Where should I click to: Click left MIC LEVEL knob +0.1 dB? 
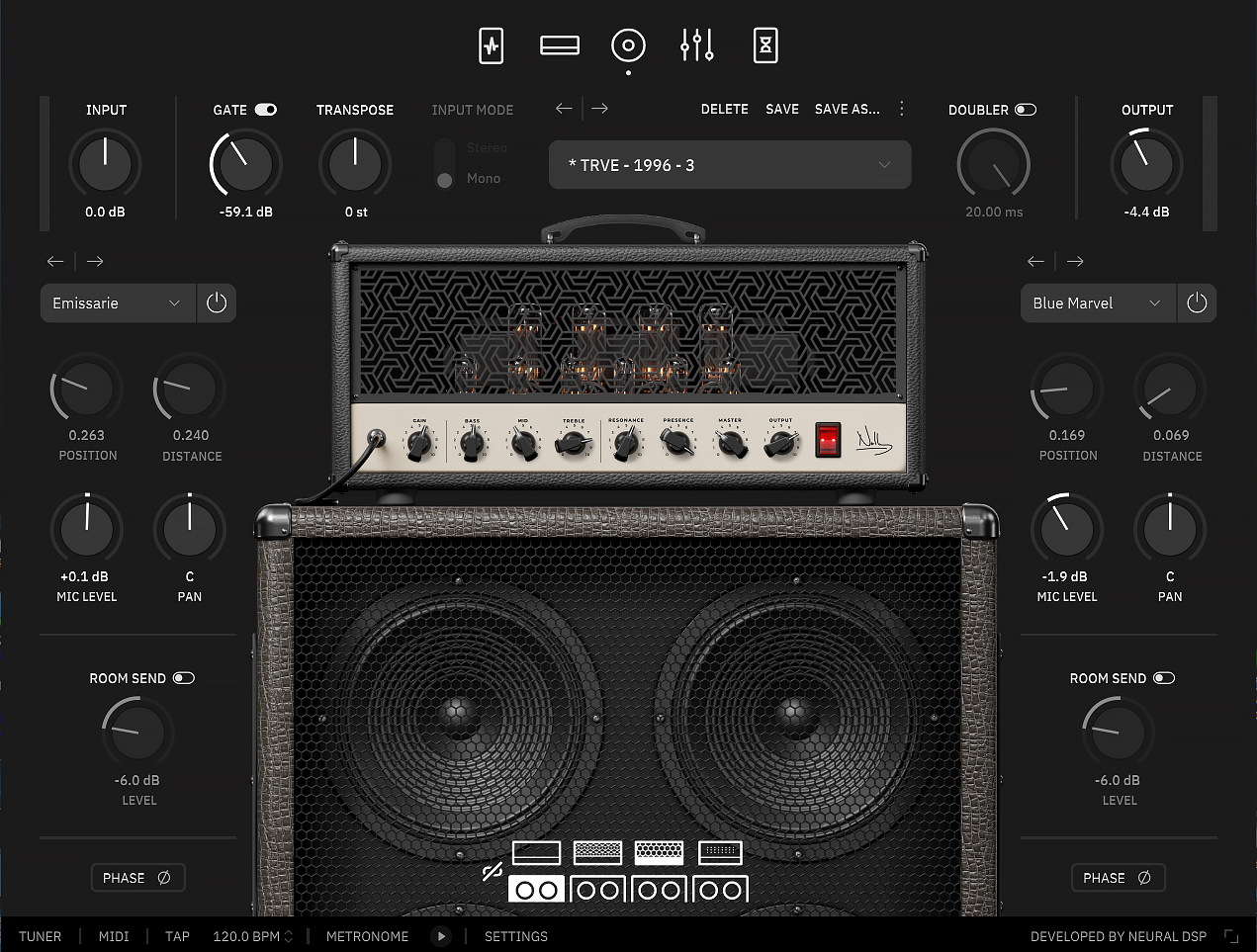click(87, 530)
